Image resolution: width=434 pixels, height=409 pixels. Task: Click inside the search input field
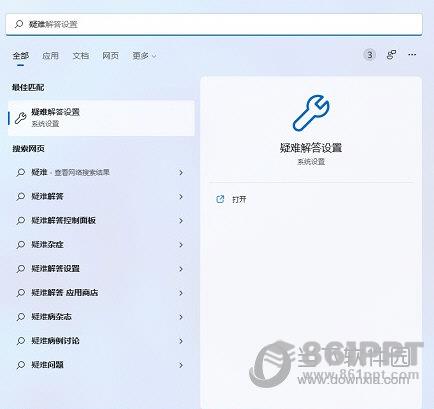tap(214, 24)
